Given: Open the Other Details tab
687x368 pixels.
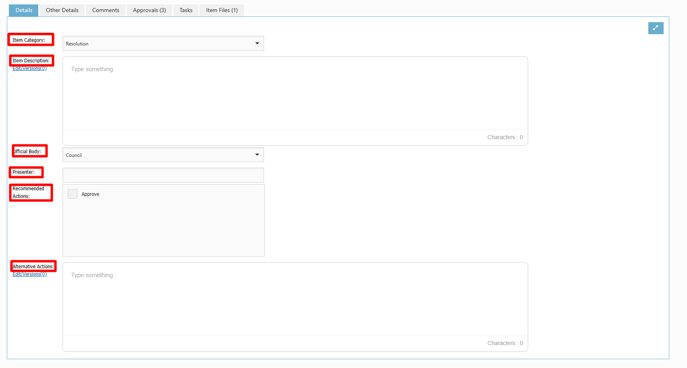Looking at the screenshot, I should [x=62, y=10].
